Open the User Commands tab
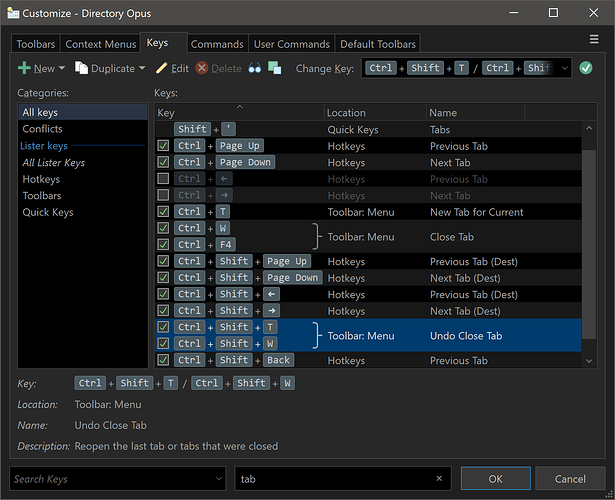 point(292,44)
